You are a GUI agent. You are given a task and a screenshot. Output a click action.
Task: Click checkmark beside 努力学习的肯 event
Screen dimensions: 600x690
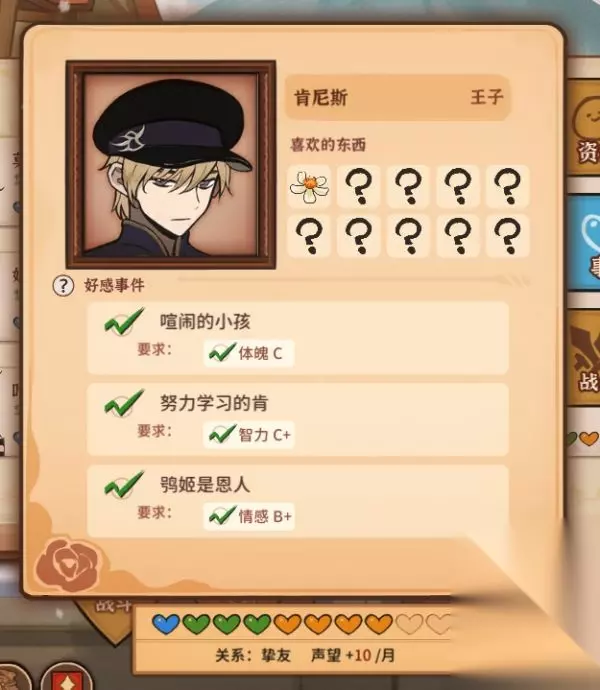coord(124,403)
